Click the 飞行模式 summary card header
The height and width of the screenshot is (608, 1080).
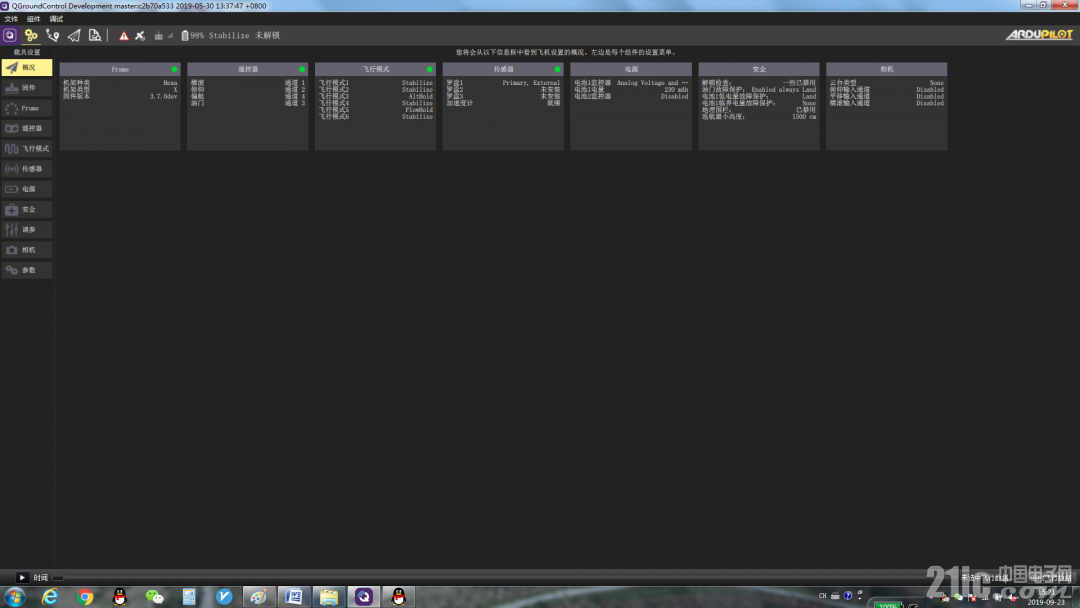[x=375, y=70]
